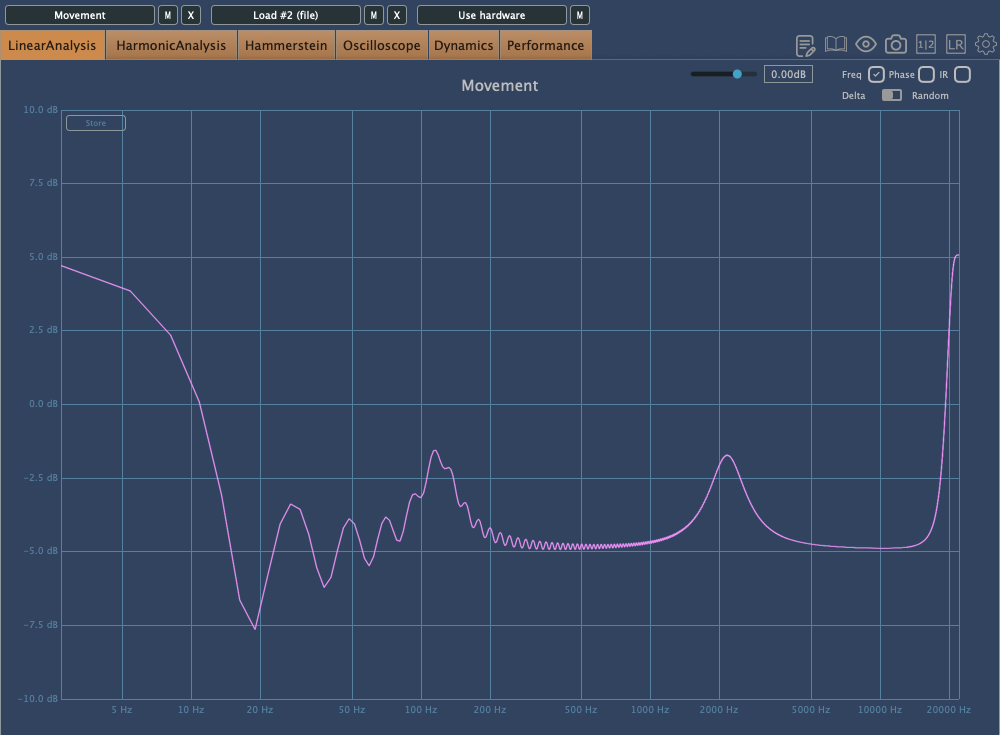Click the X button next to Load #2
The height and width of the screenshot is (735, 1000).
pyautogui.click(x=397, y=15)
